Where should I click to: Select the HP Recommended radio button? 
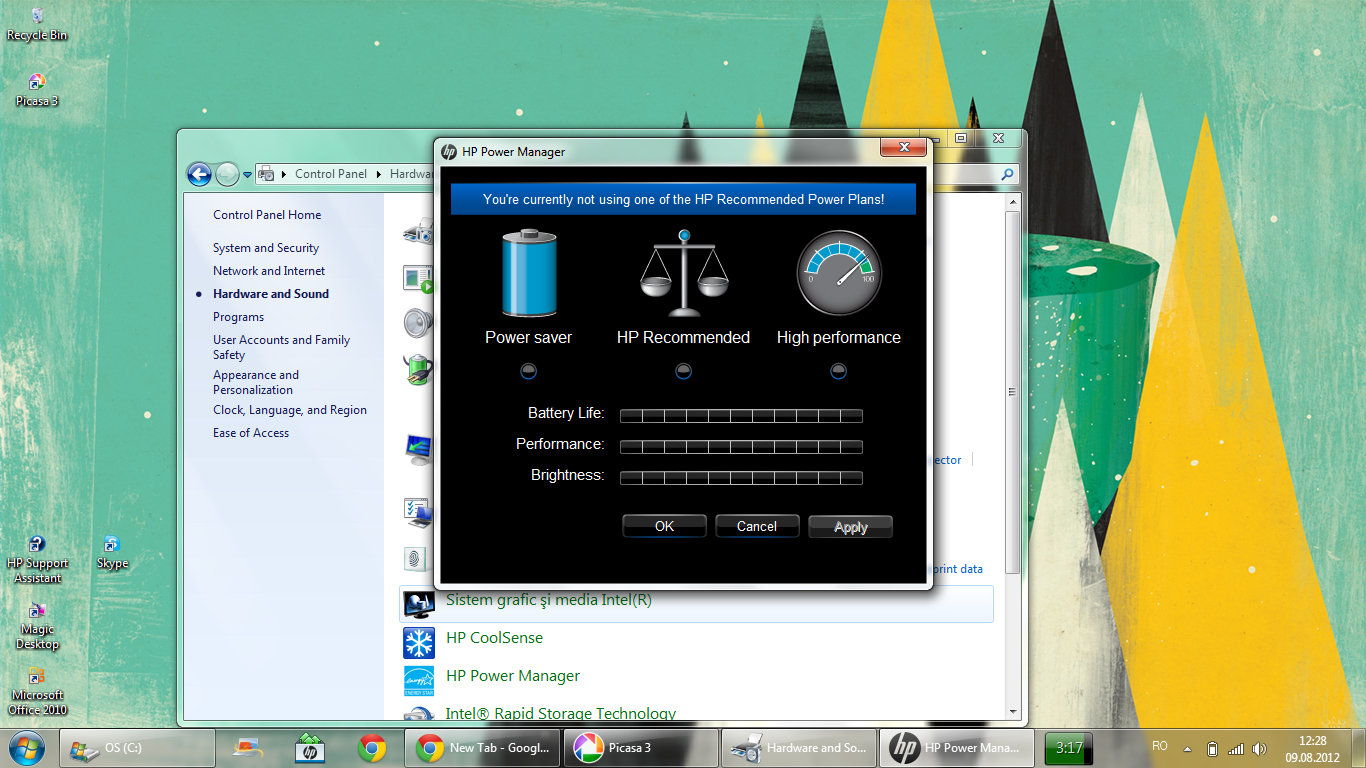pyautogui.click(x=684, y=371)
